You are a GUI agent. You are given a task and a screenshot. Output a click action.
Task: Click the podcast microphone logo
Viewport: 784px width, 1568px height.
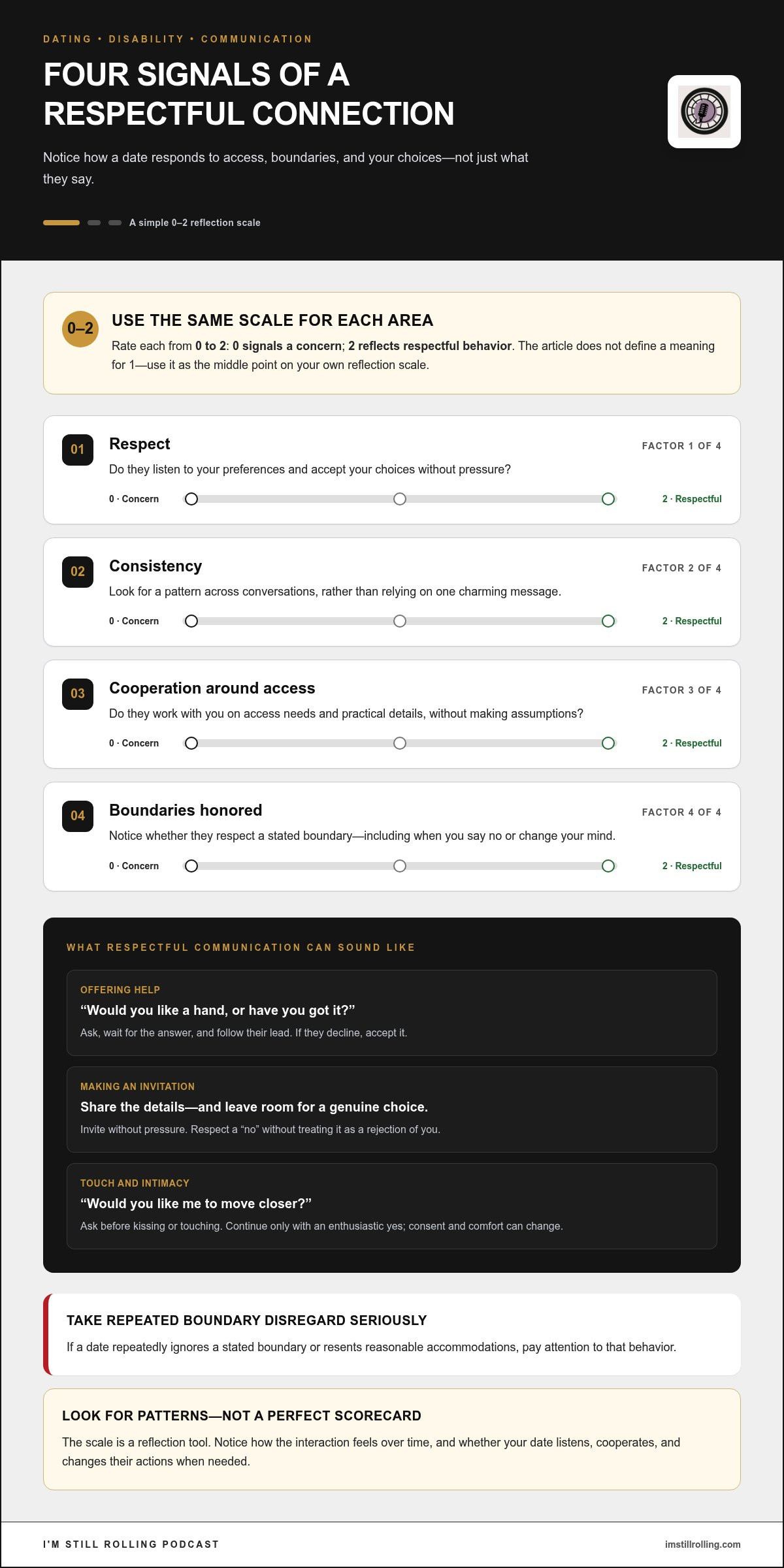coord(704,112)
